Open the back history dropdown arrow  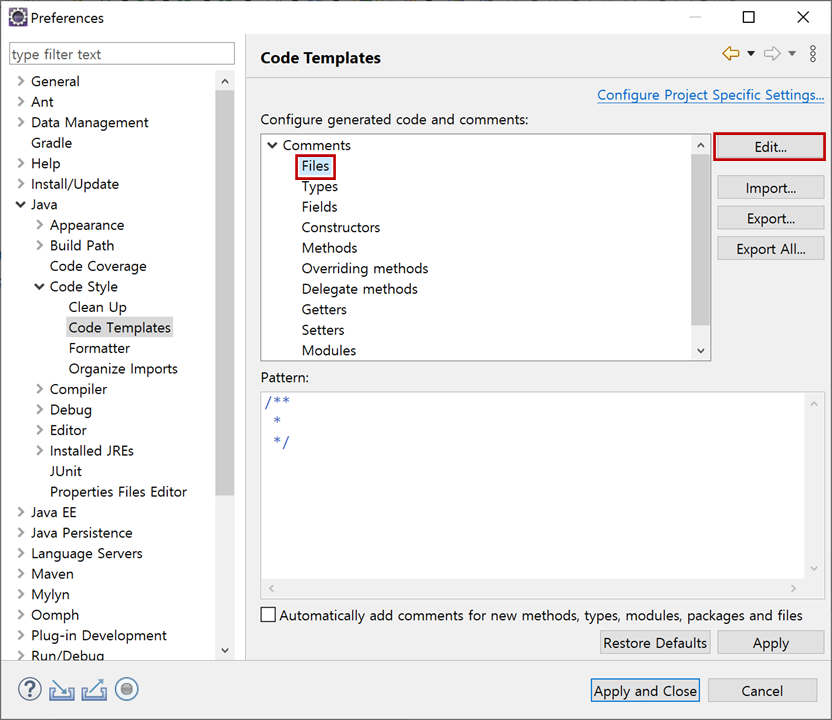[x=751, y=53]
